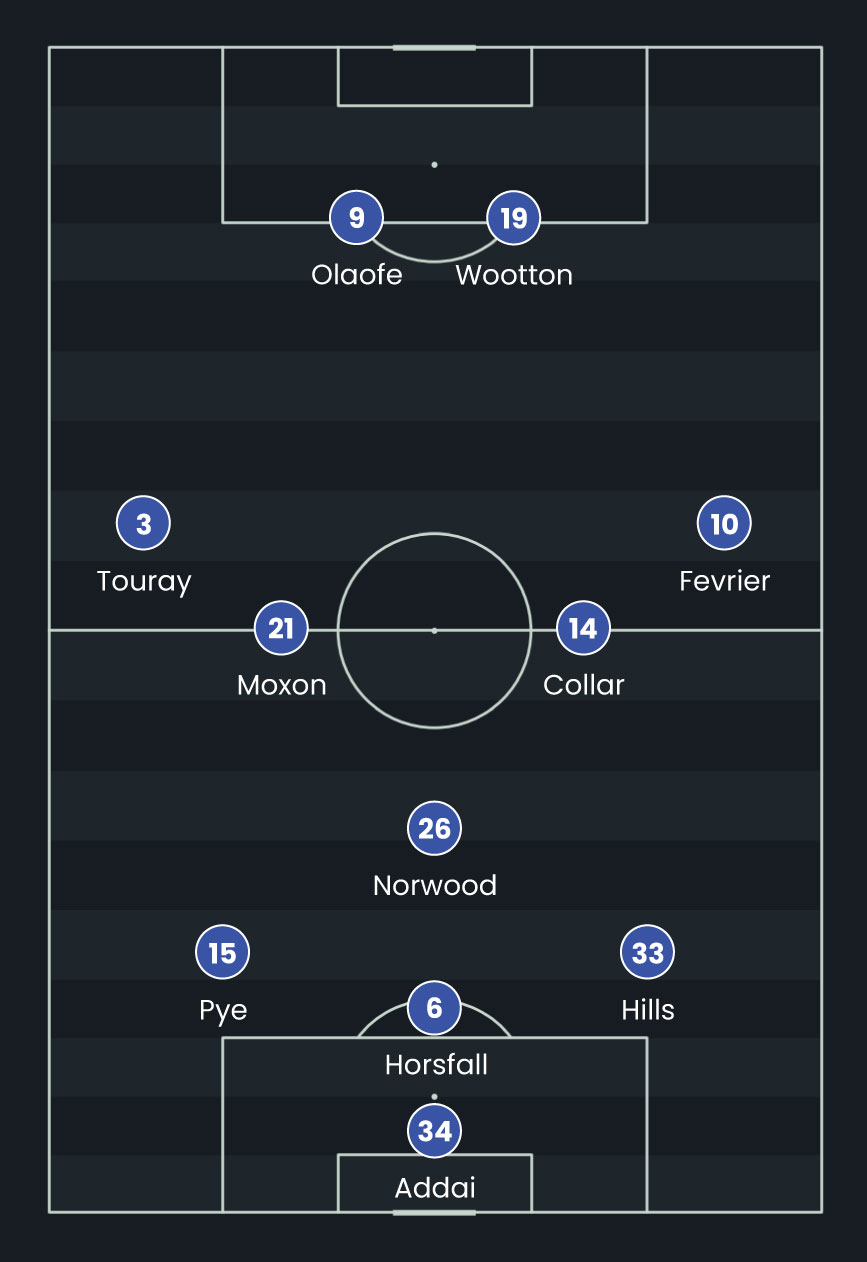Open the Touray name label
The height and width of the screenshot is (1262, 867).
coord(144,581)
